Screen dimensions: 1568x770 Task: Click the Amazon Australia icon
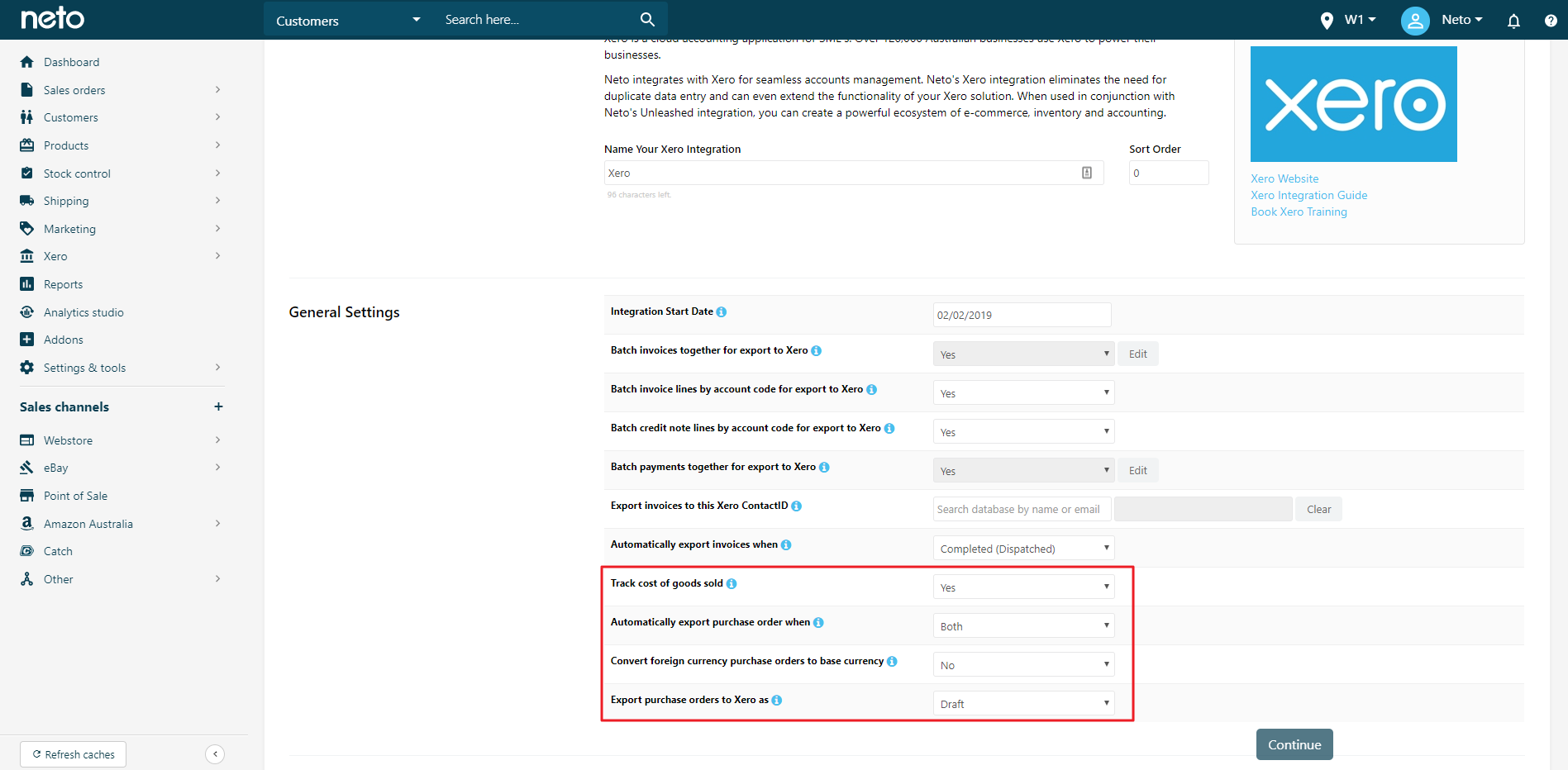(x=27, y=524)
